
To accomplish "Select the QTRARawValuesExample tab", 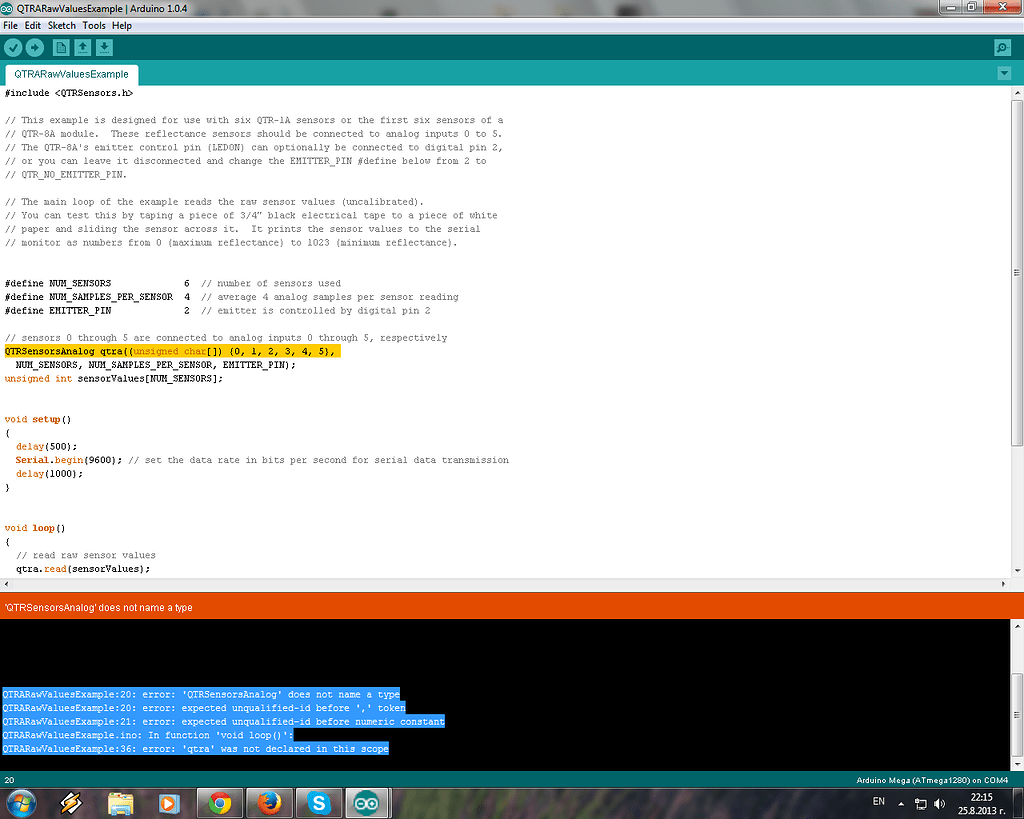I will click(x=70, y=74).
